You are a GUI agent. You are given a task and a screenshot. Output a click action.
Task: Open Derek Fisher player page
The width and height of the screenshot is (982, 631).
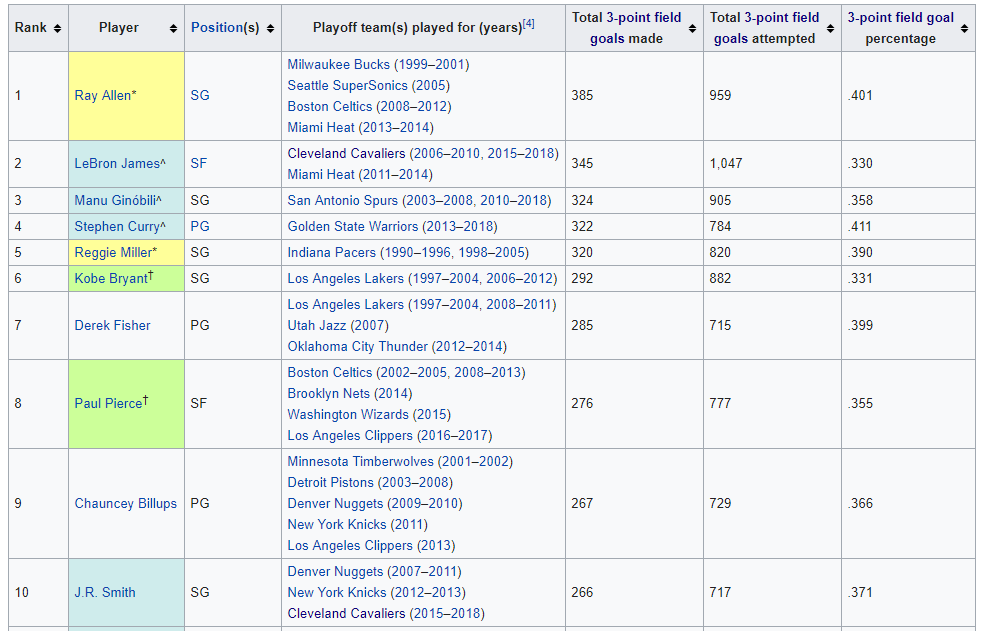pyautogui.click(x=113, y=326)
